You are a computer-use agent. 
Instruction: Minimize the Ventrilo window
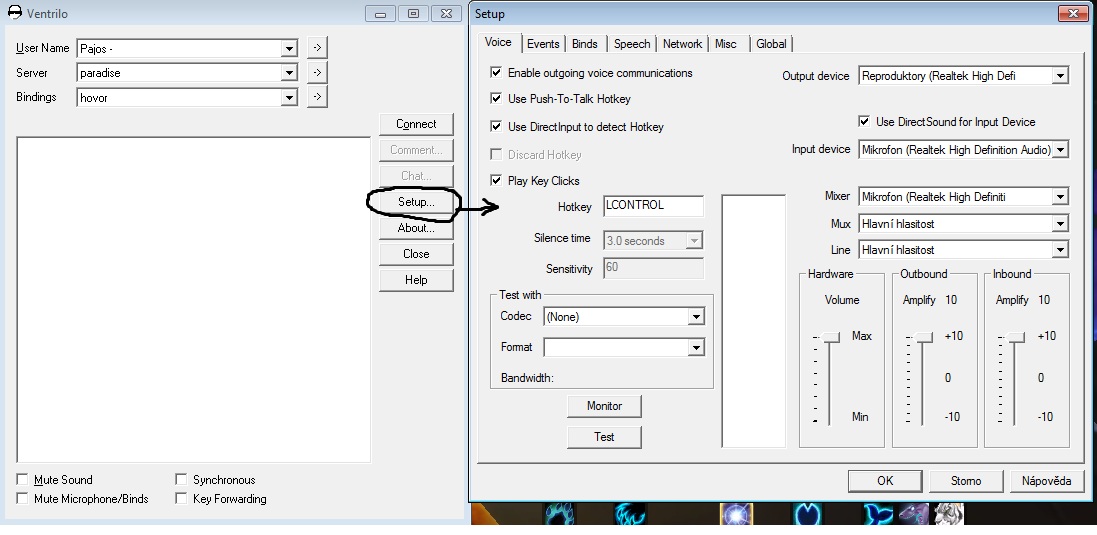(381, 13)
